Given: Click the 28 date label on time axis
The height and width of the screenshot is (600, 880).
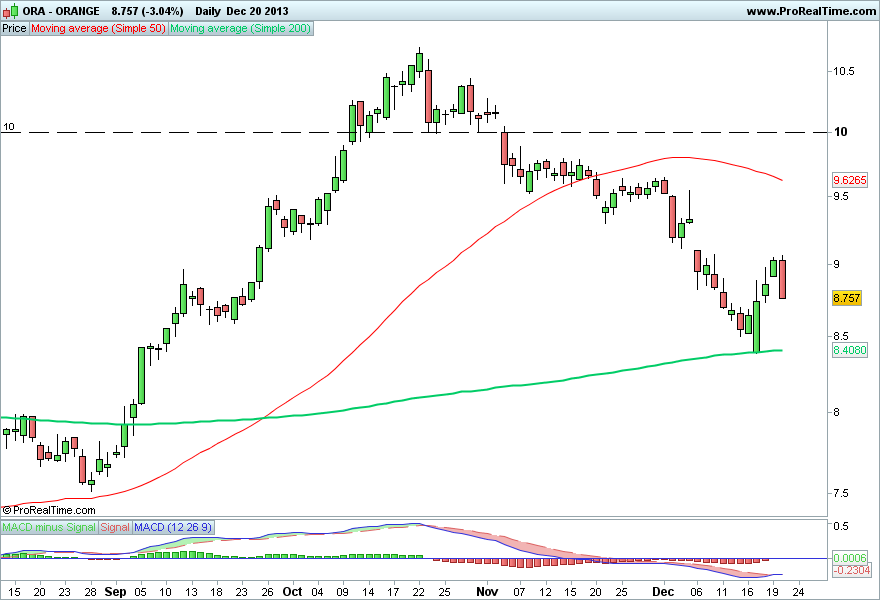Looking at the screenshot, I should click(90, 592).
